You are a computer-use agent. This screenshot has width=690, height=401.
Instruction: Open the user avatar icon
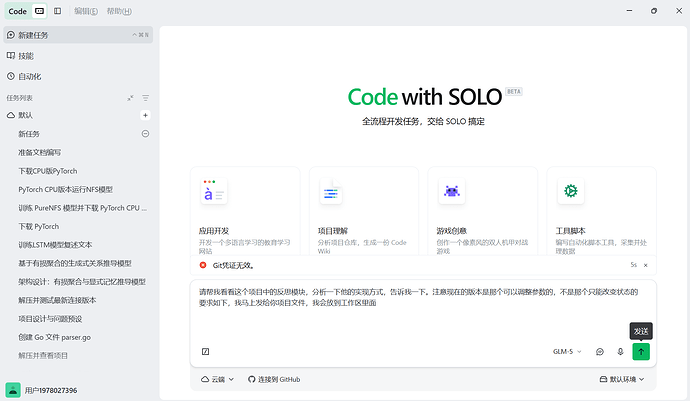point(13,390)
